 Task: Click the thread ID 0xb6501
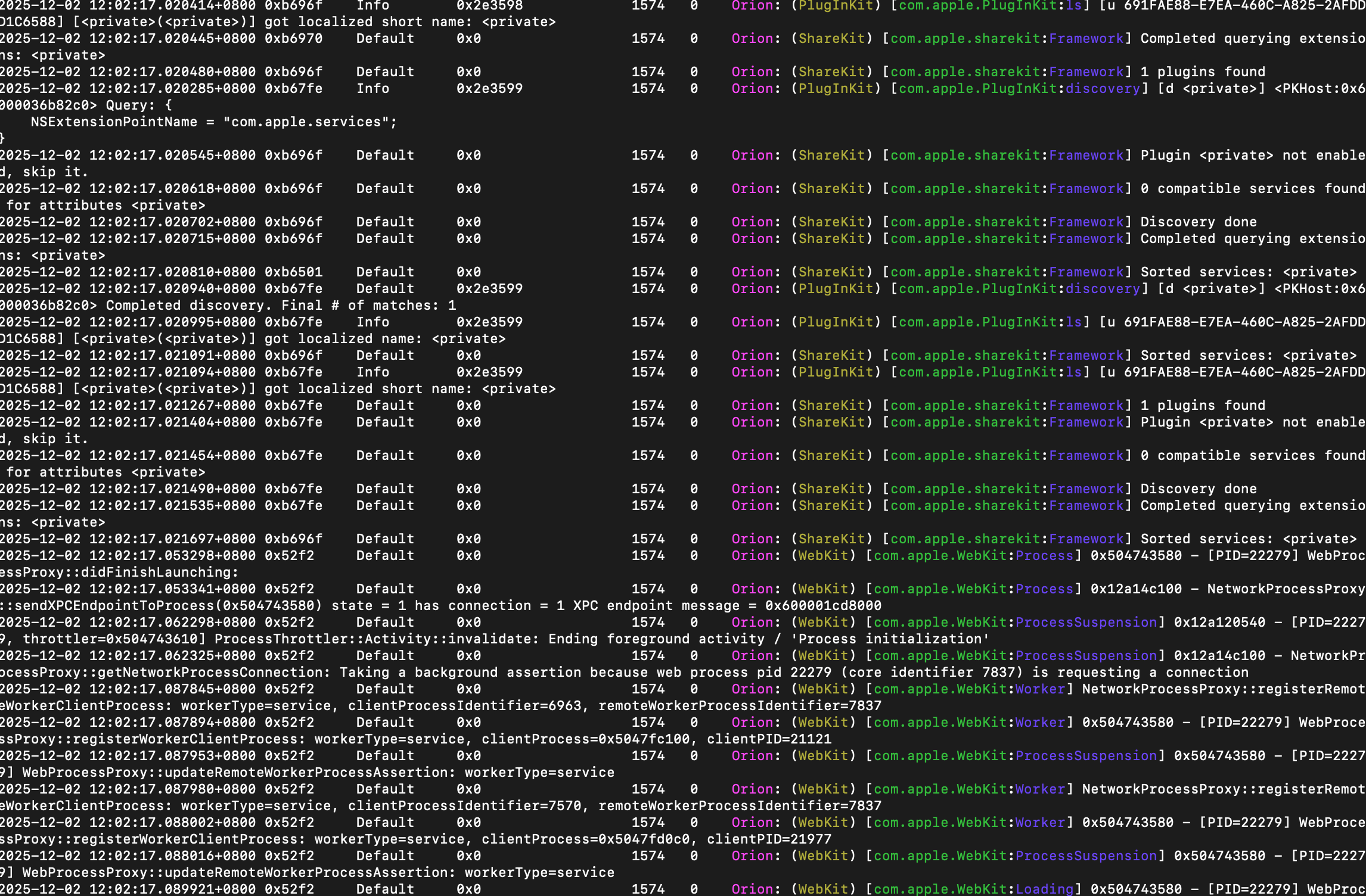[x=293, y=272]
